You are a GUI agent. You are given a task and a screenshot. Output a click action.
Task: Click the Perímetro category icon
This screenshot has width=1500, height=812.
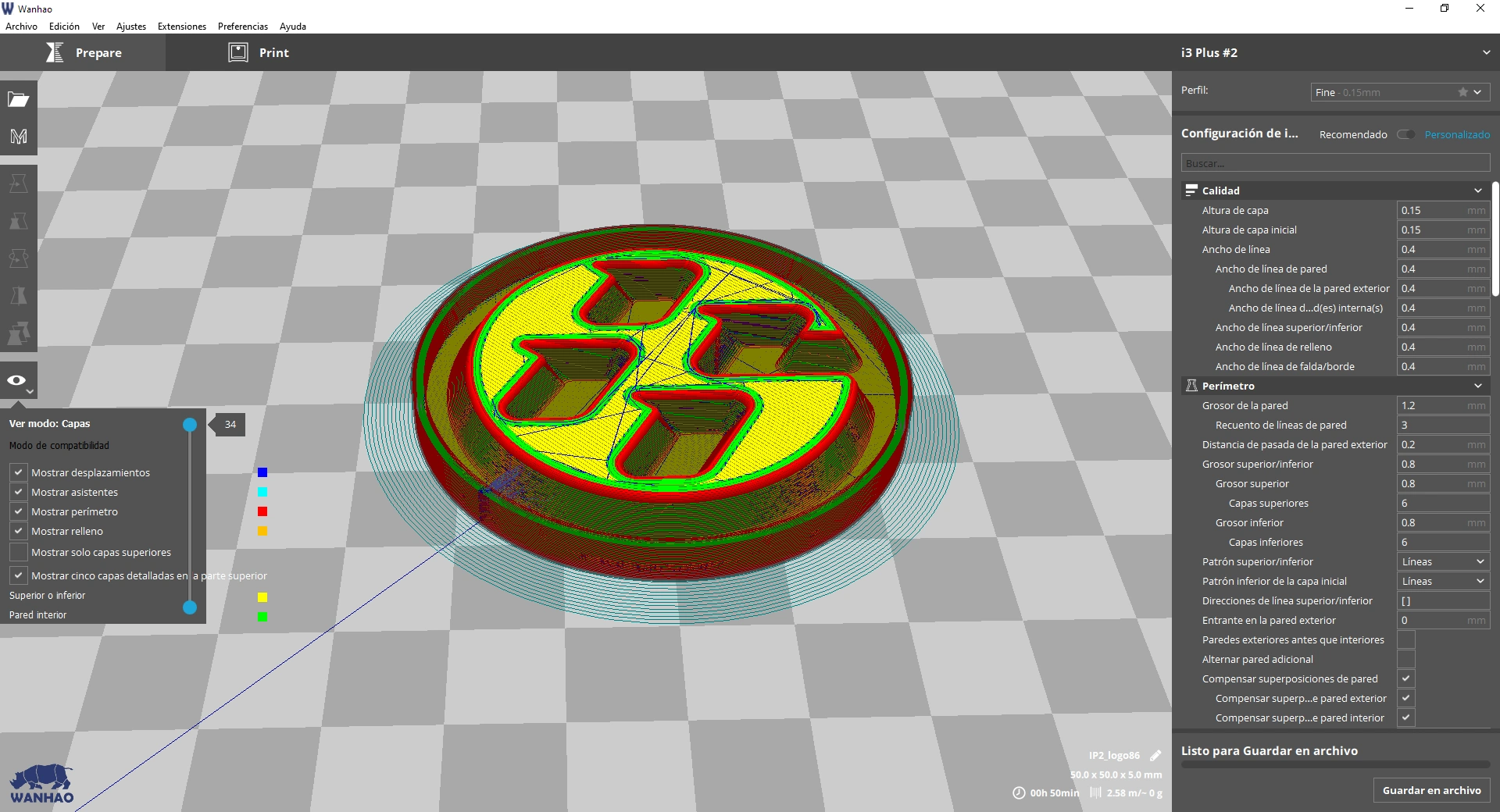(1191, 386)
